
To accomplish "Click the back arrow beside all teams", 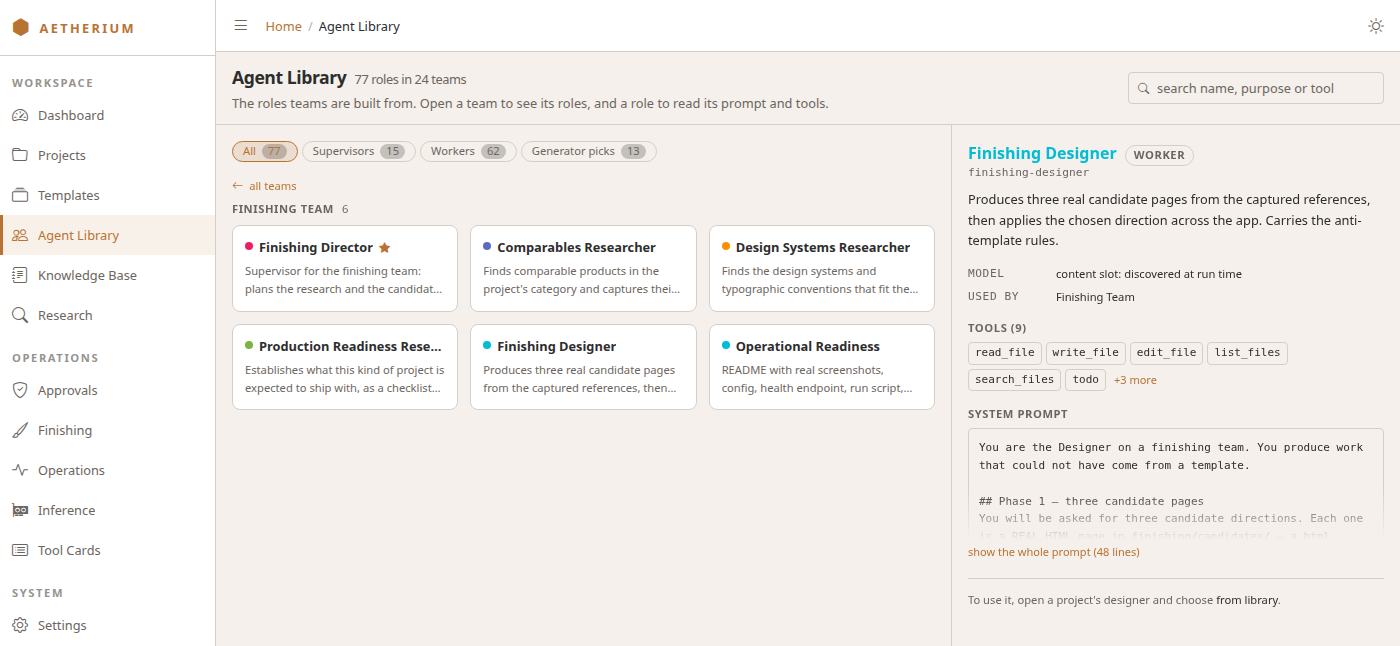I will pos(237,186).
